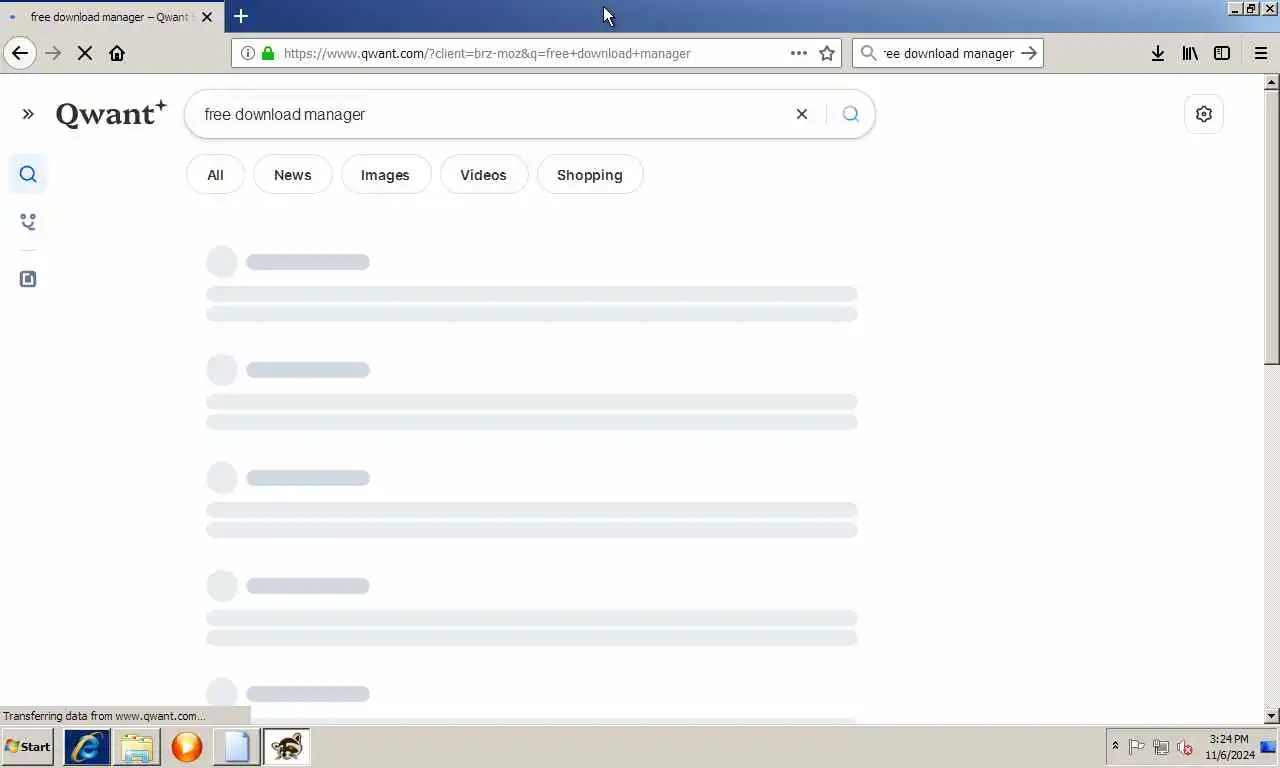Click the forward navigation arrow

pos(54,53)
